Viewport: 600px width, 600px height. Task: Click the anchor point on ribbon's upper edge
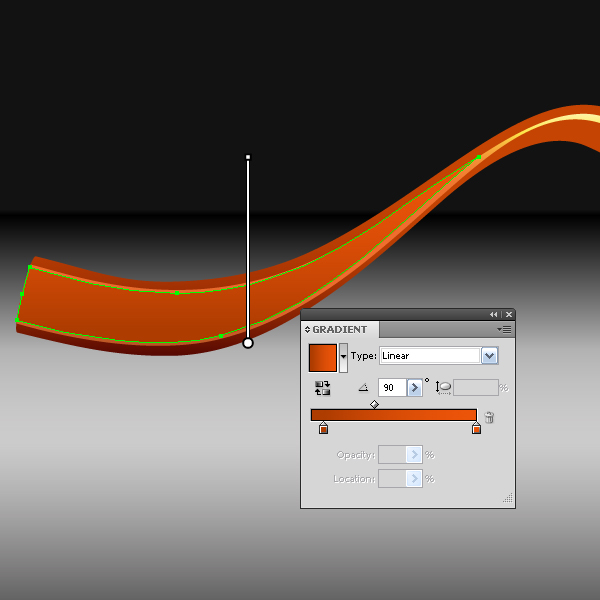pos(177,293)
